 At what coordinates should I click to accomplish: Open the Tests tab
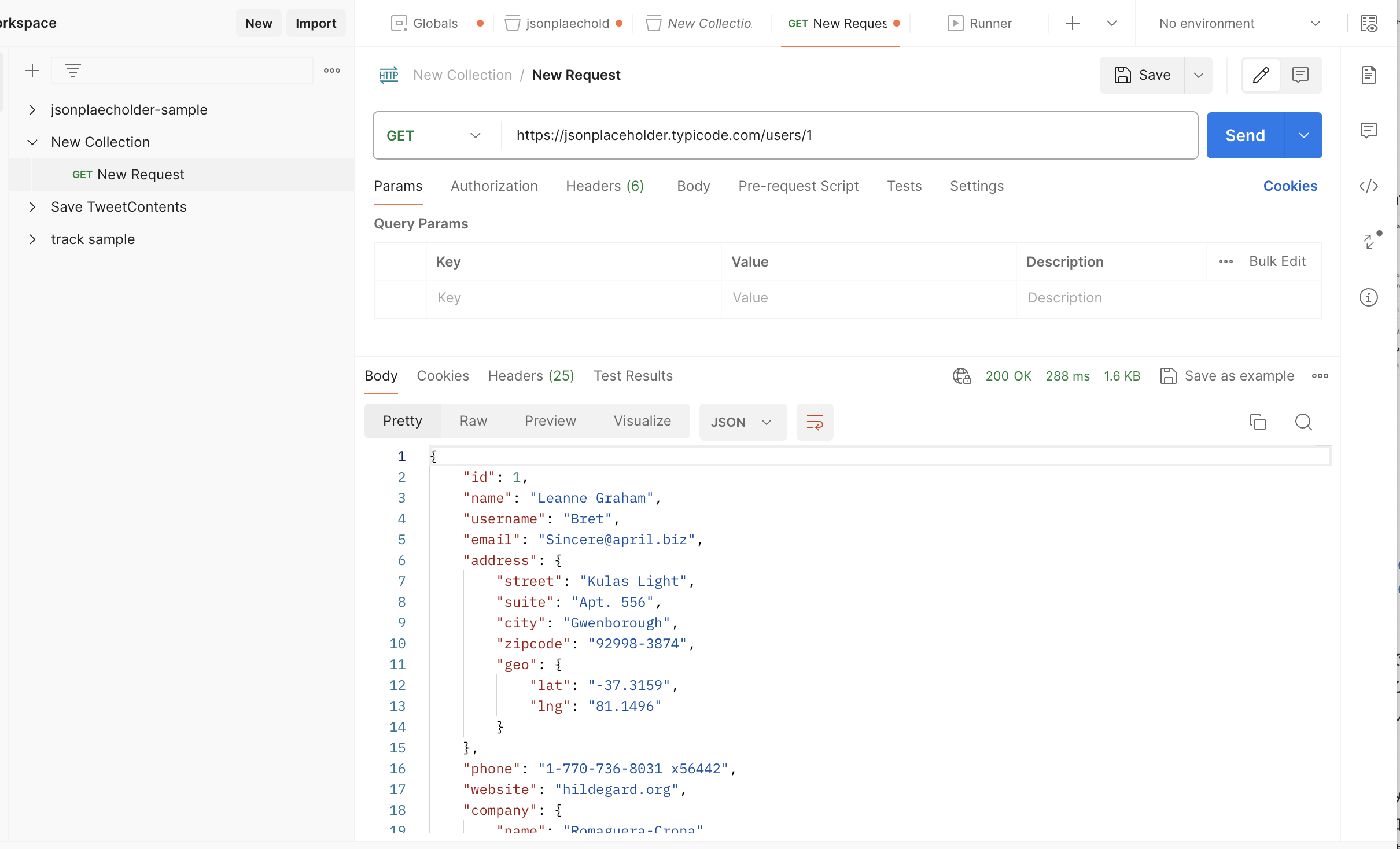point(904,186)
